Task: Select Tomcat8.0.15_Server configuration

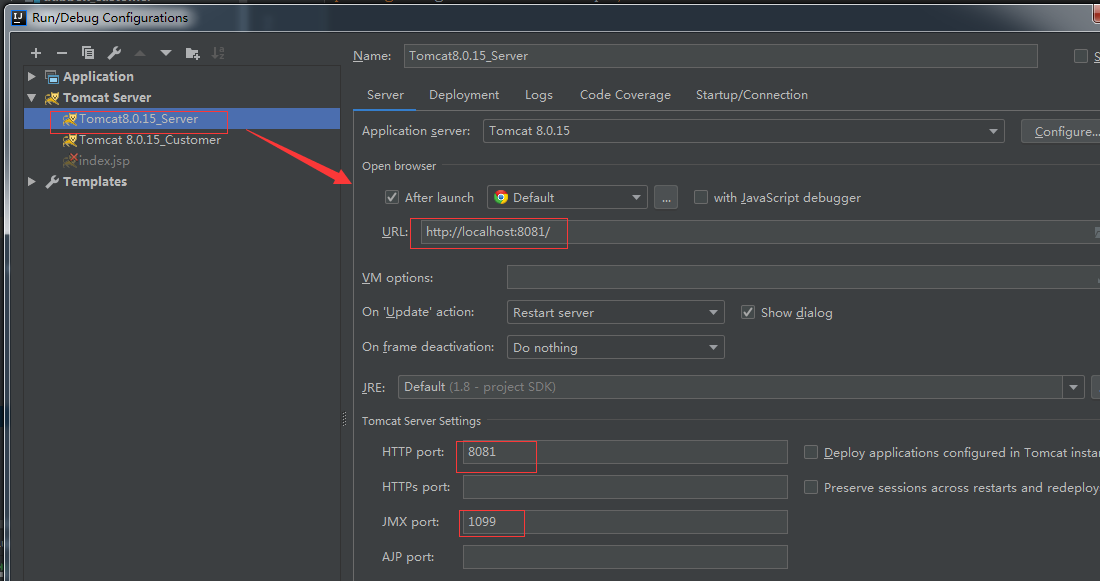Action: 182,119
